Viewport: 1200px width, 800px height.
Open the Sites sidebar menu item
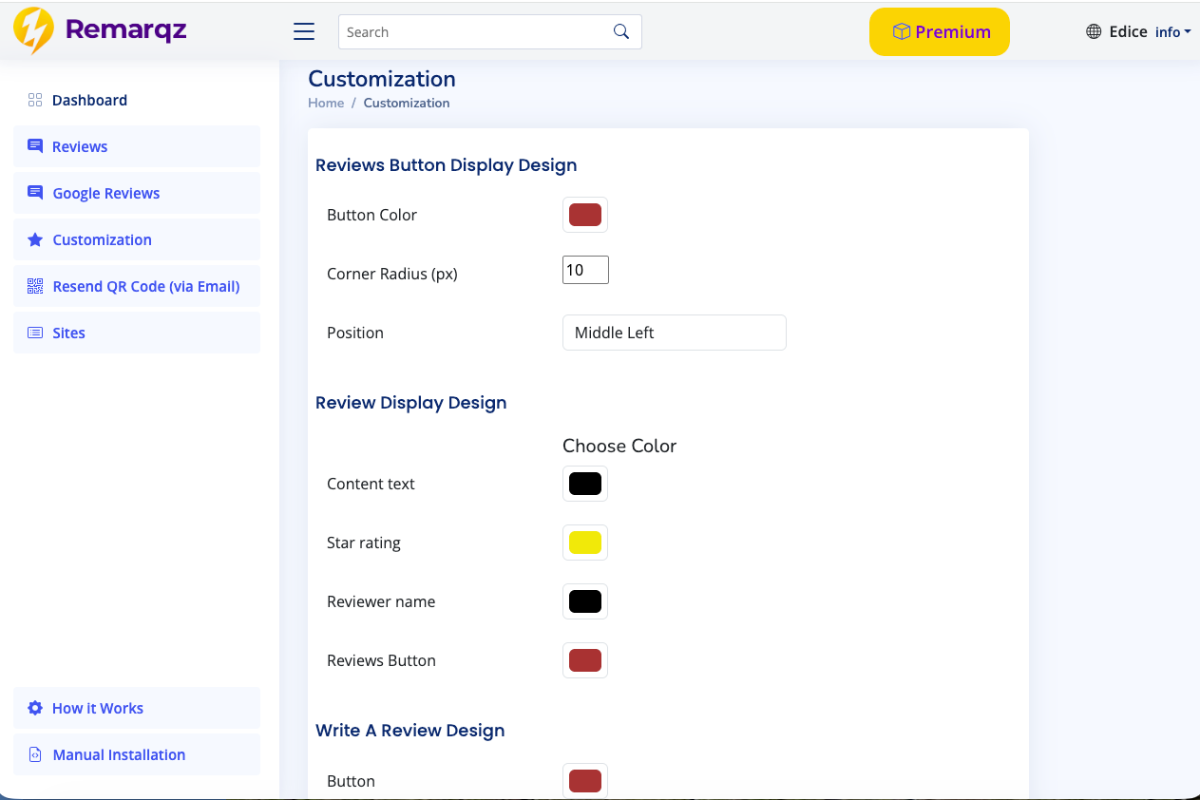point(69,333)
